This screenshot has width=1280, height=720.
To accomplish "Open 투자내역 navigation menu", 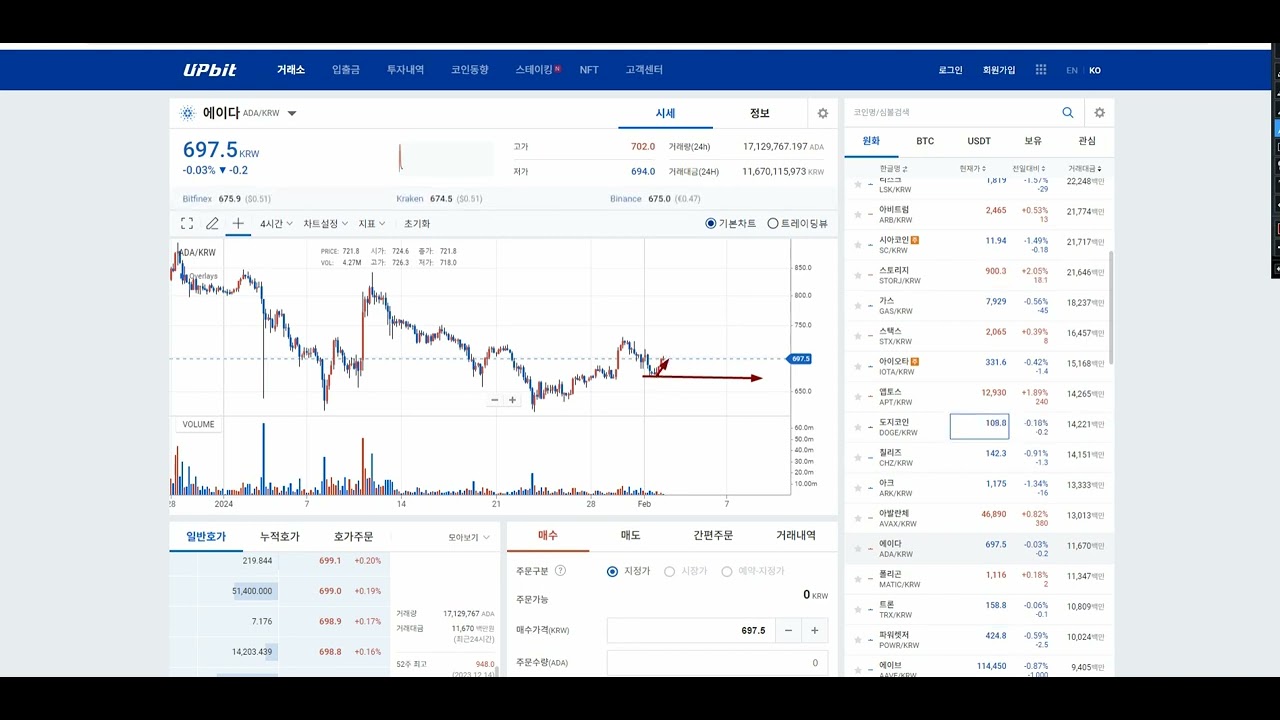I will 405,70.
